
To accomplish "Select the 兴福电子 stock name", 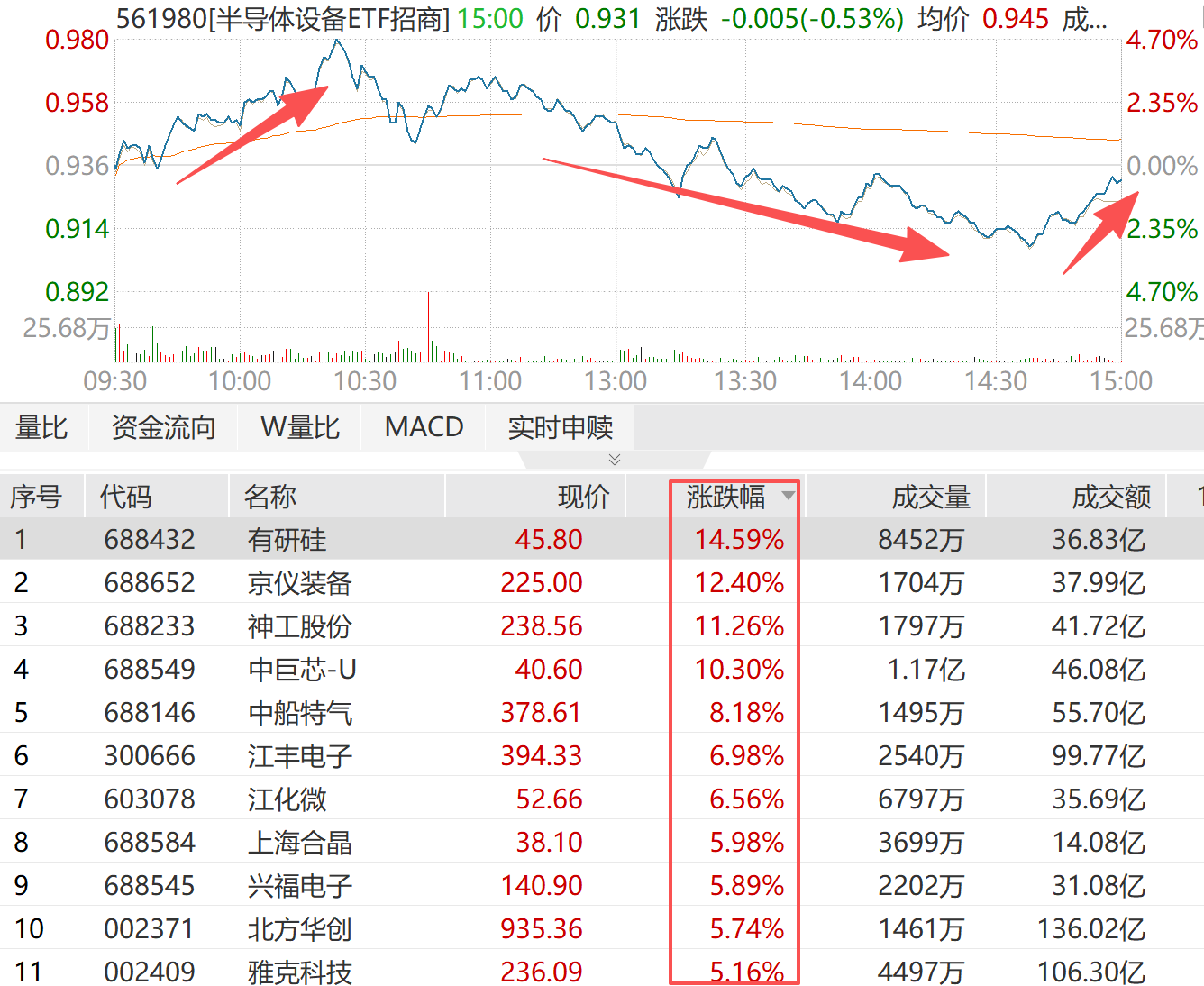I will coord(299,886).
